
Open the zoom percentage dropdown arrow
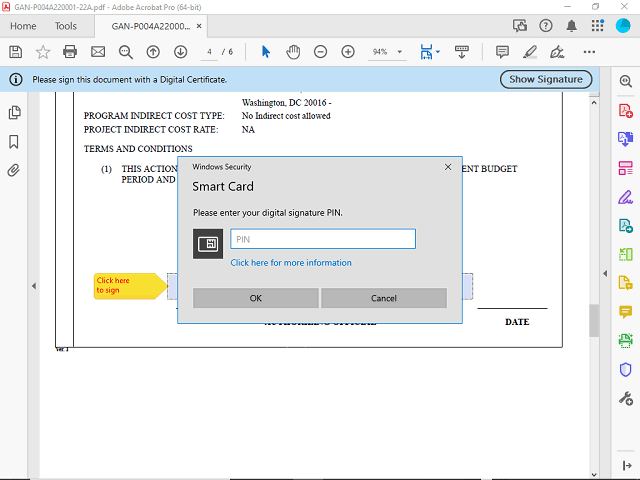tap(400, 52)
